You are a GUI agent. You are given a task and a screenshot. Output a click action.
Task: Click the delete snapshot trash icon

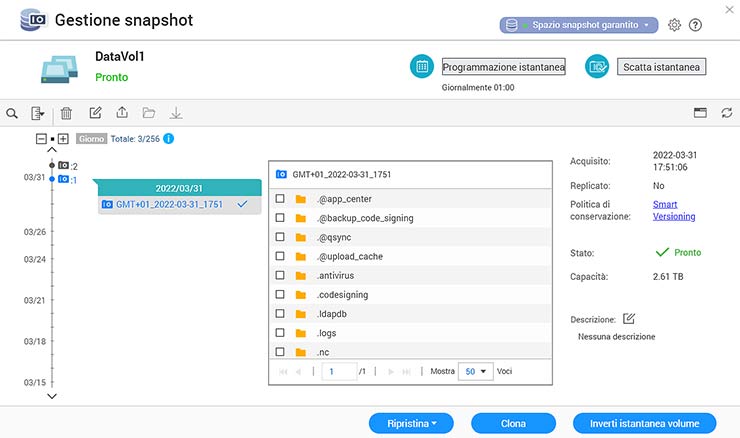[x=66, y=114]
